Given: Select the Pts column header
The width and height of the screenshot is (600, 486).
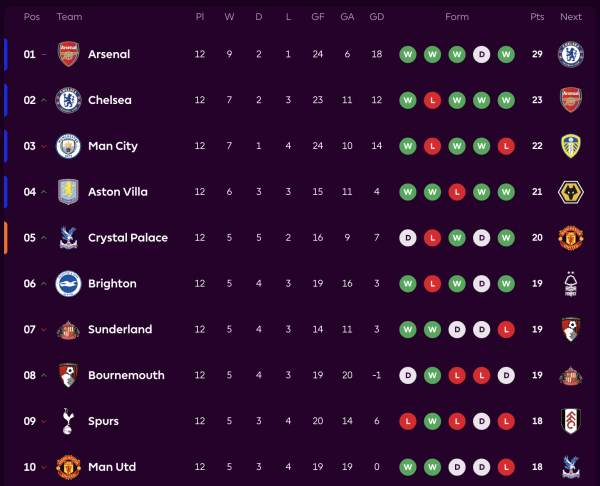Looking at the screenshot, I should pyautogui.click(x=537, y=17).
